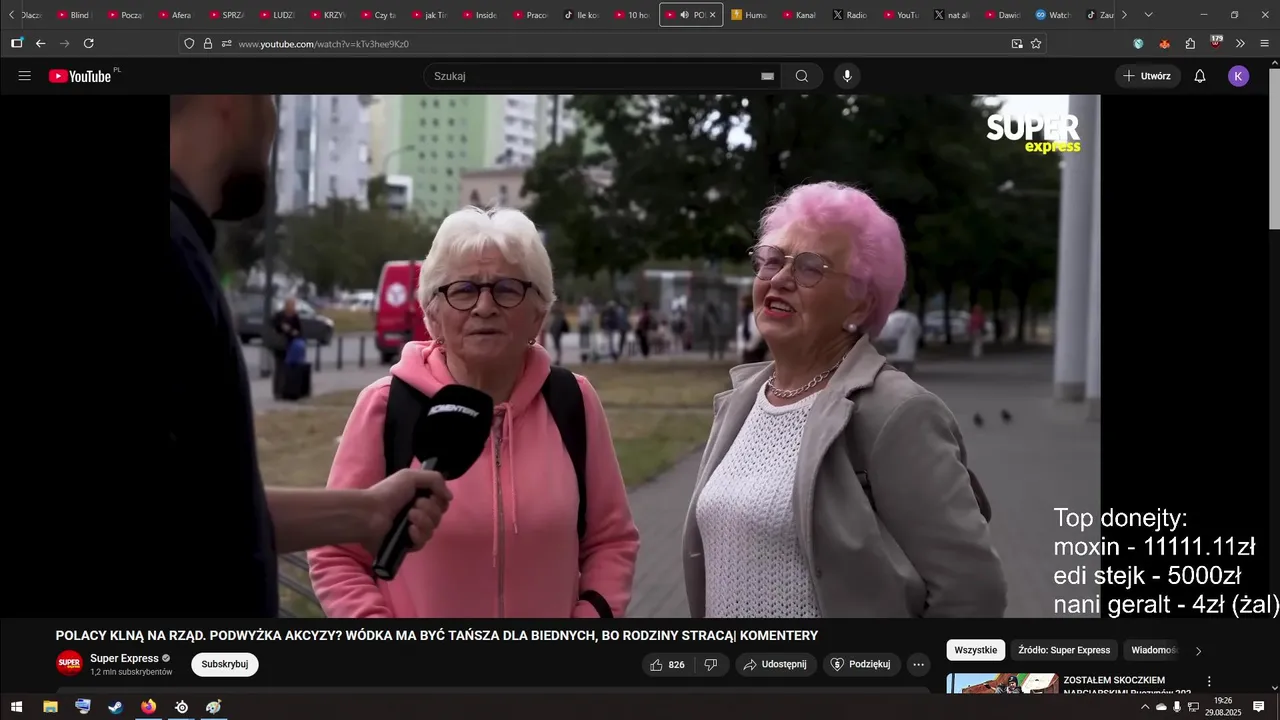Open the browser application menu

pyautogui.click(x=1264, y=43)
